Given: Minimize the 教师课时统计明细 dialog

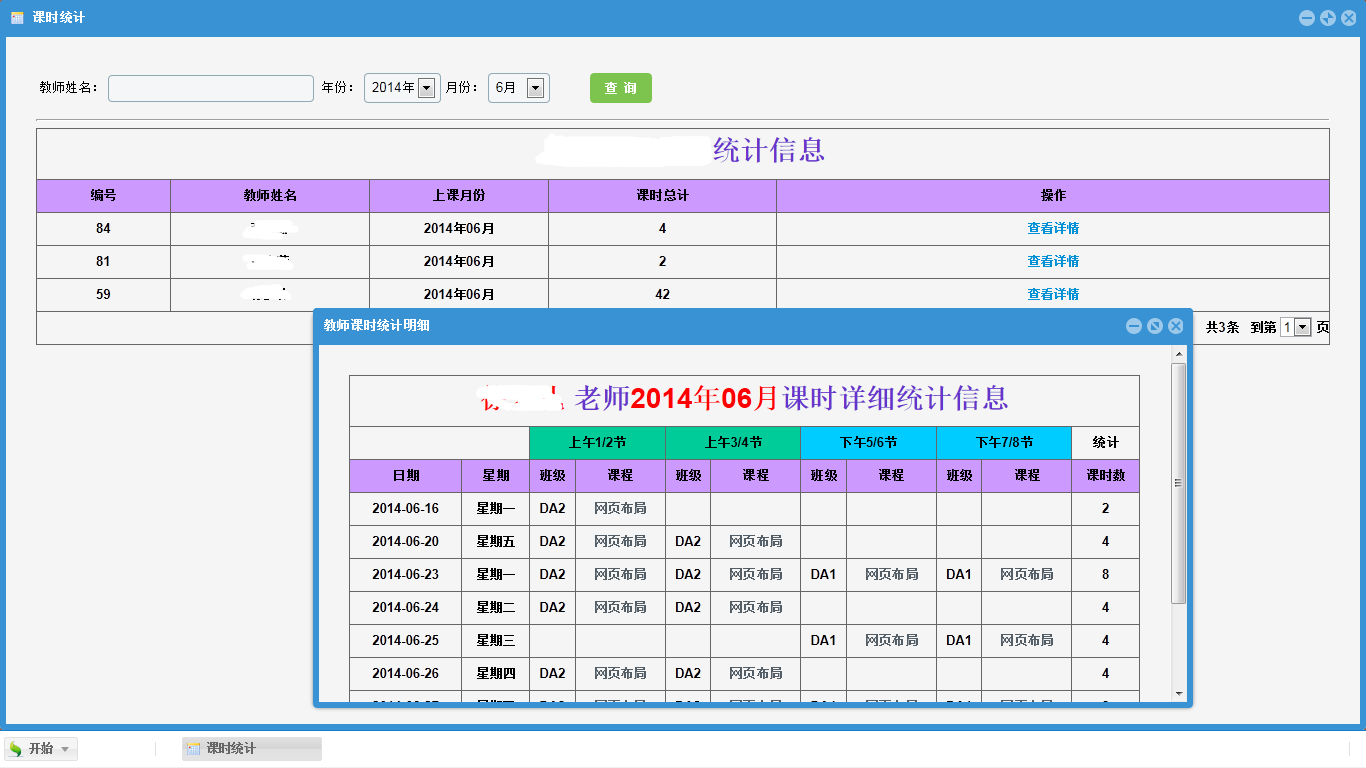Looking at the screenshot, I should [1134, 326].
